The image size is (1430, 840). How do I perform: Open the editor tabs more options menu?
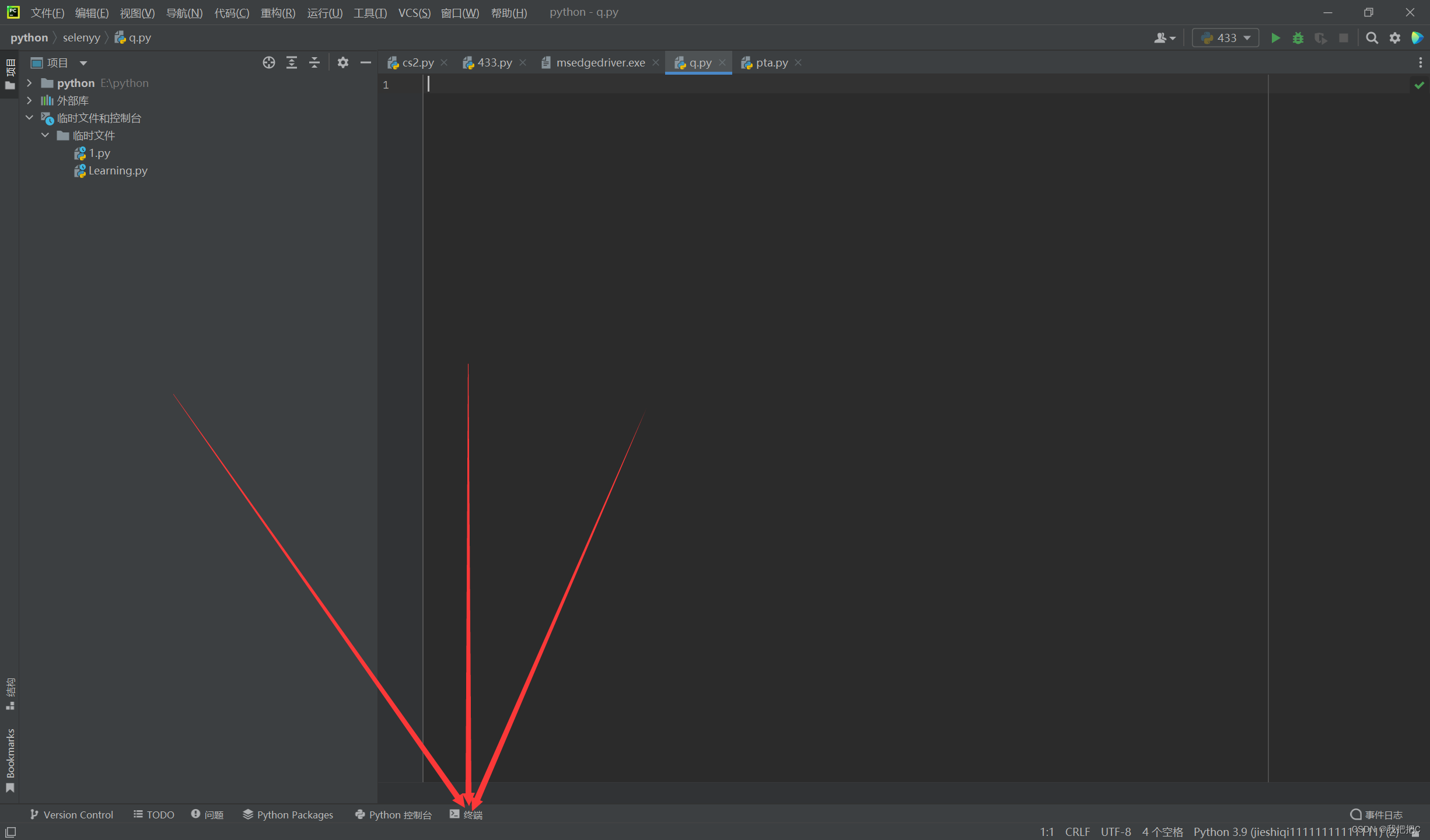[1421, 62]
